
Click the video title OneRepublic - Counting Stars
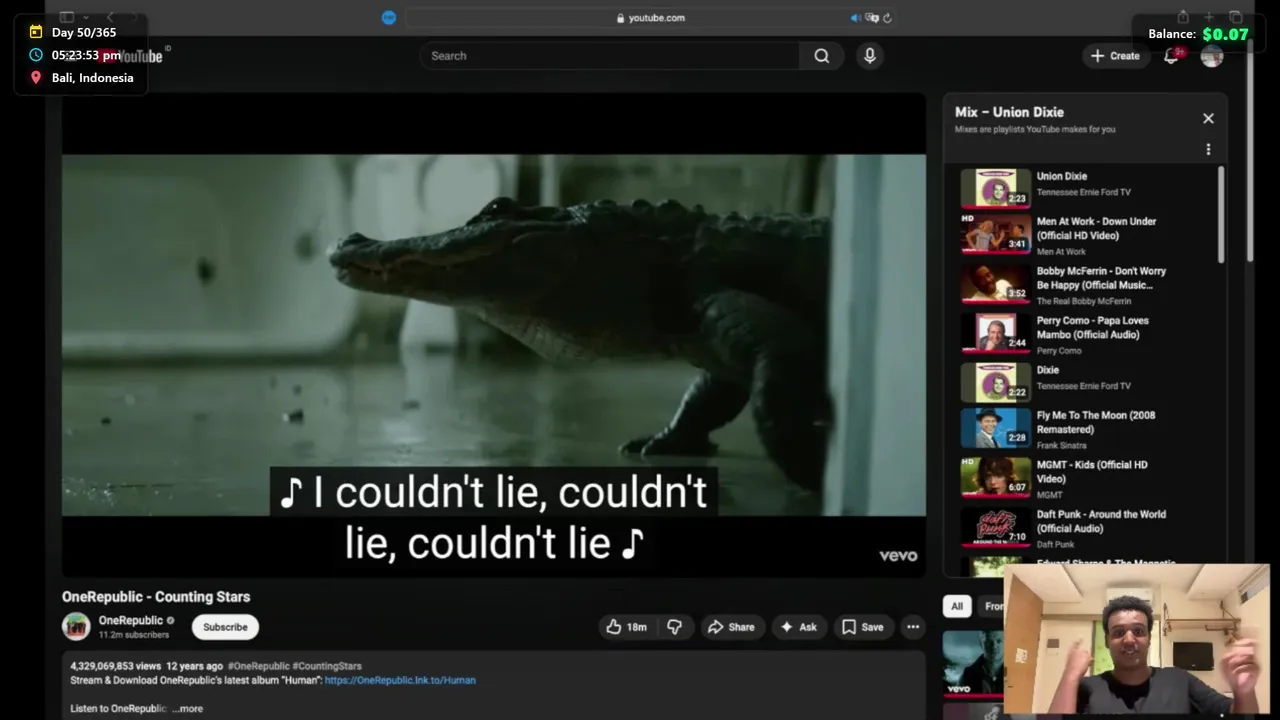pyautogui.click(x=156, y=597)
